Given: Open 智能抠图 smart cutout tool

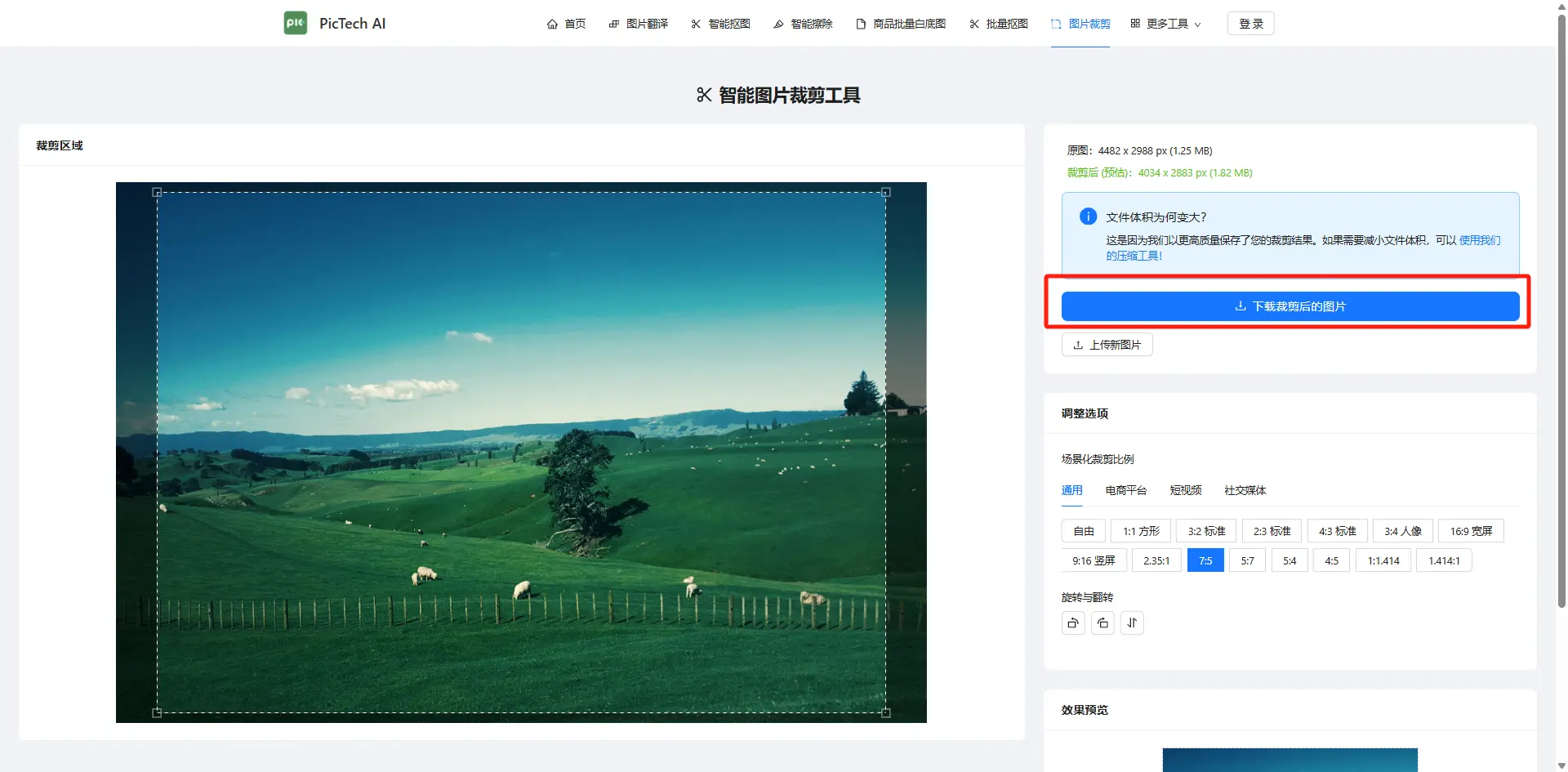Looking at the screenshot, I should (x=720, y=24).
